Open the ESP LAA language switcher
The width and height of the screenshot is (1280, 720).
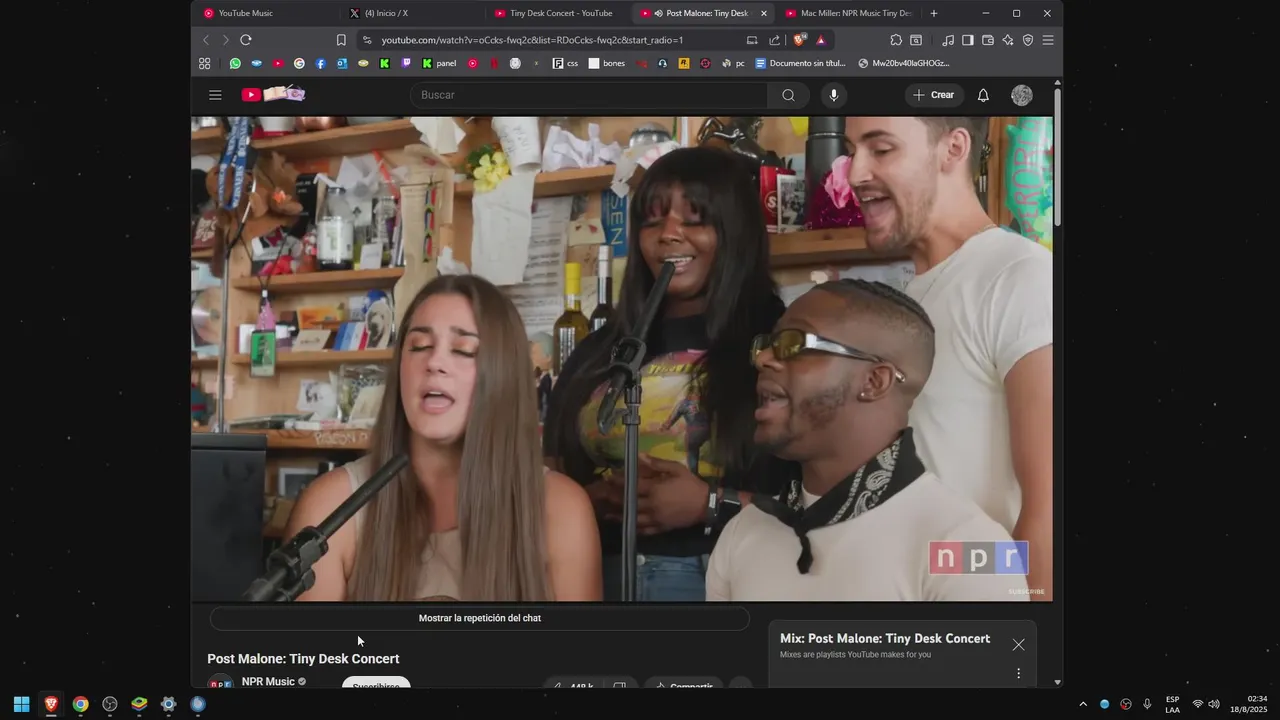(1172, 704)
